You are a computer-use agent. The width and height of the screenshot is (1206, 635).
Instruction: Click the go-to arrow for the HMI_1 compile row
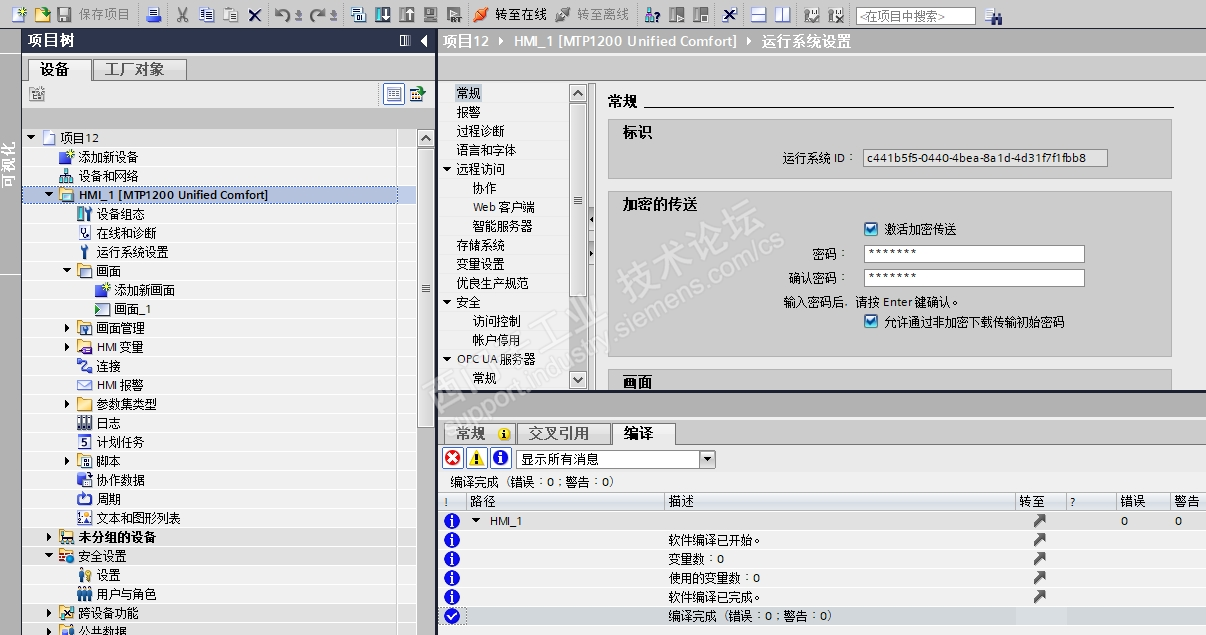point(1040,521)
